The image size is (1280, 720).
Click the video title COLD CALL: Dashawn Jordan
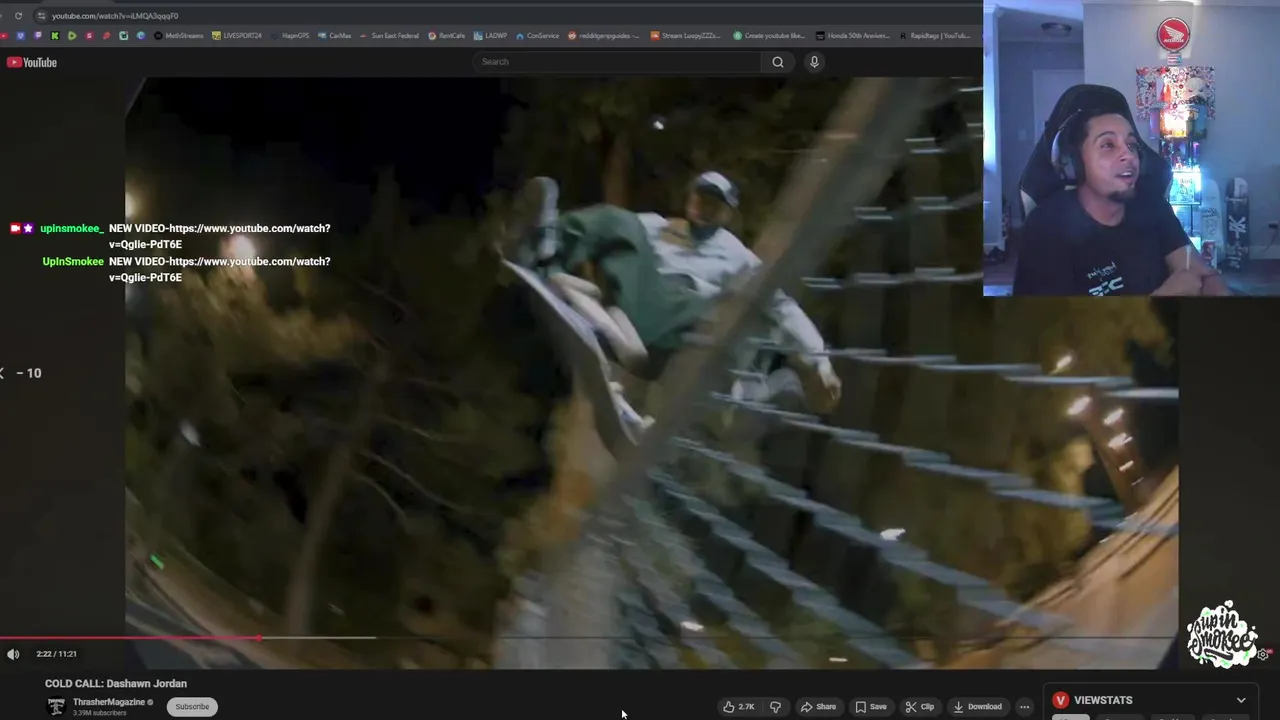116,684
